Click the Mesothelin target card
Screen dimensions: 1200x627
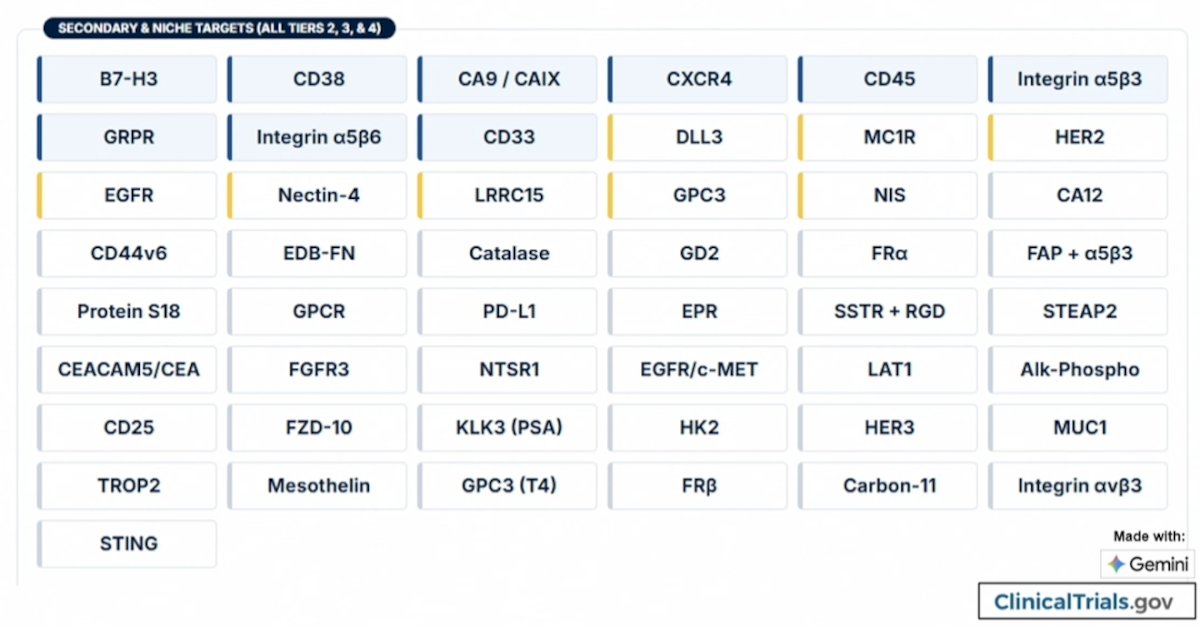coord(317,485)
